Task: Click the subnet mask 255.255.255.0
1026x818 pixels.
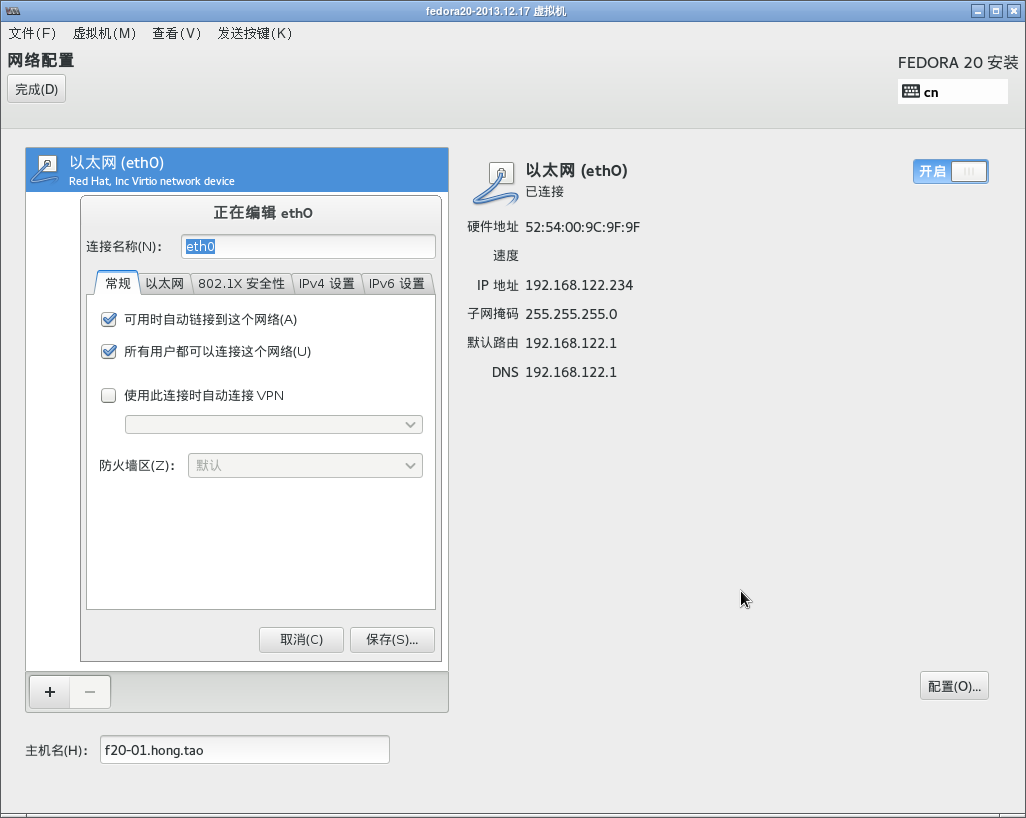Action: click(x=571, y=314)
